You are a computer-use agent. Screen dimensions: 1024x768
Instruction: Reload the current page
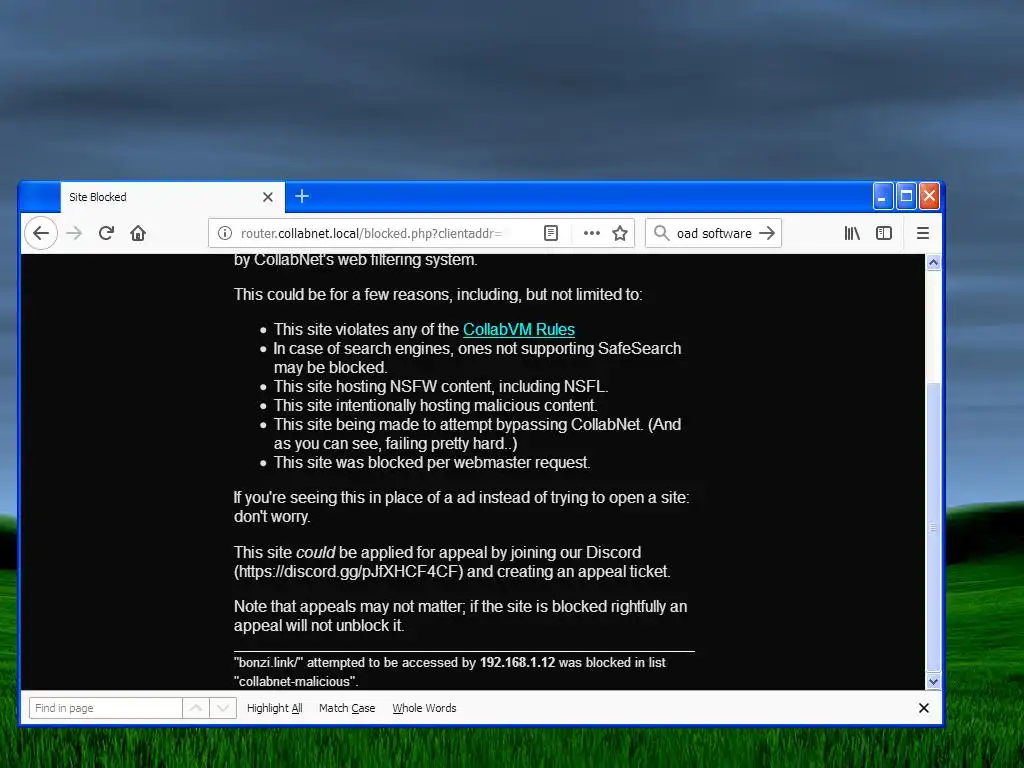[x=106, y=233]
